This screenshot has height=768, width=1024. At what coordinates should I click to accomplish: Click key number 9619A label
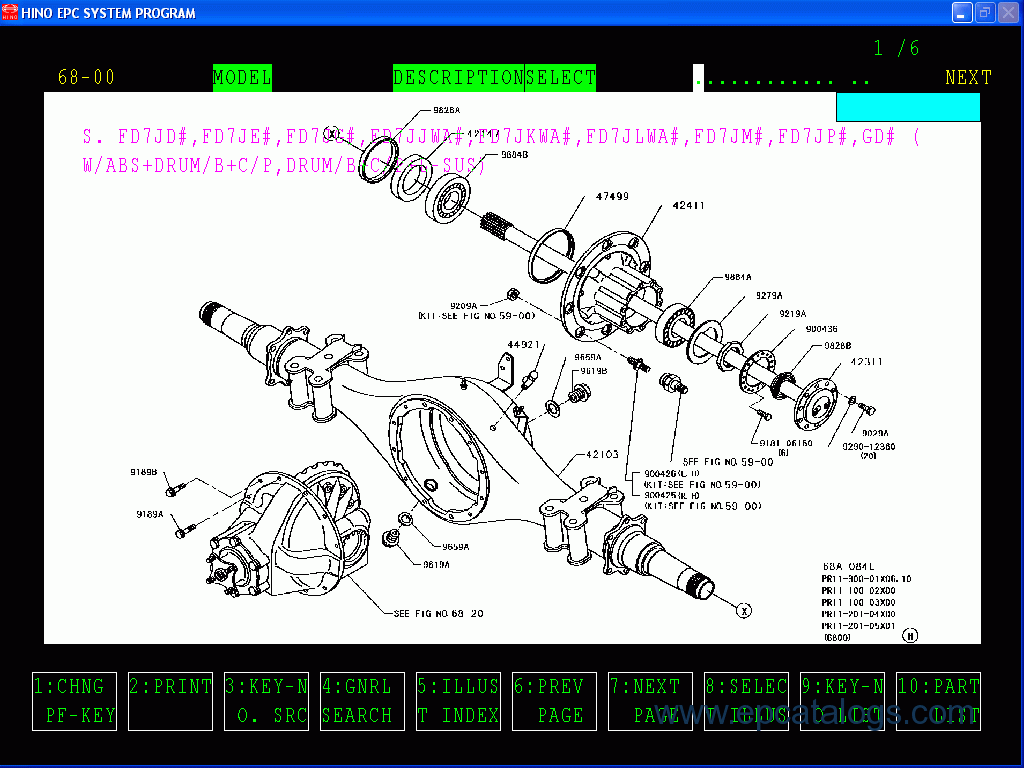(x=436, y=565)
